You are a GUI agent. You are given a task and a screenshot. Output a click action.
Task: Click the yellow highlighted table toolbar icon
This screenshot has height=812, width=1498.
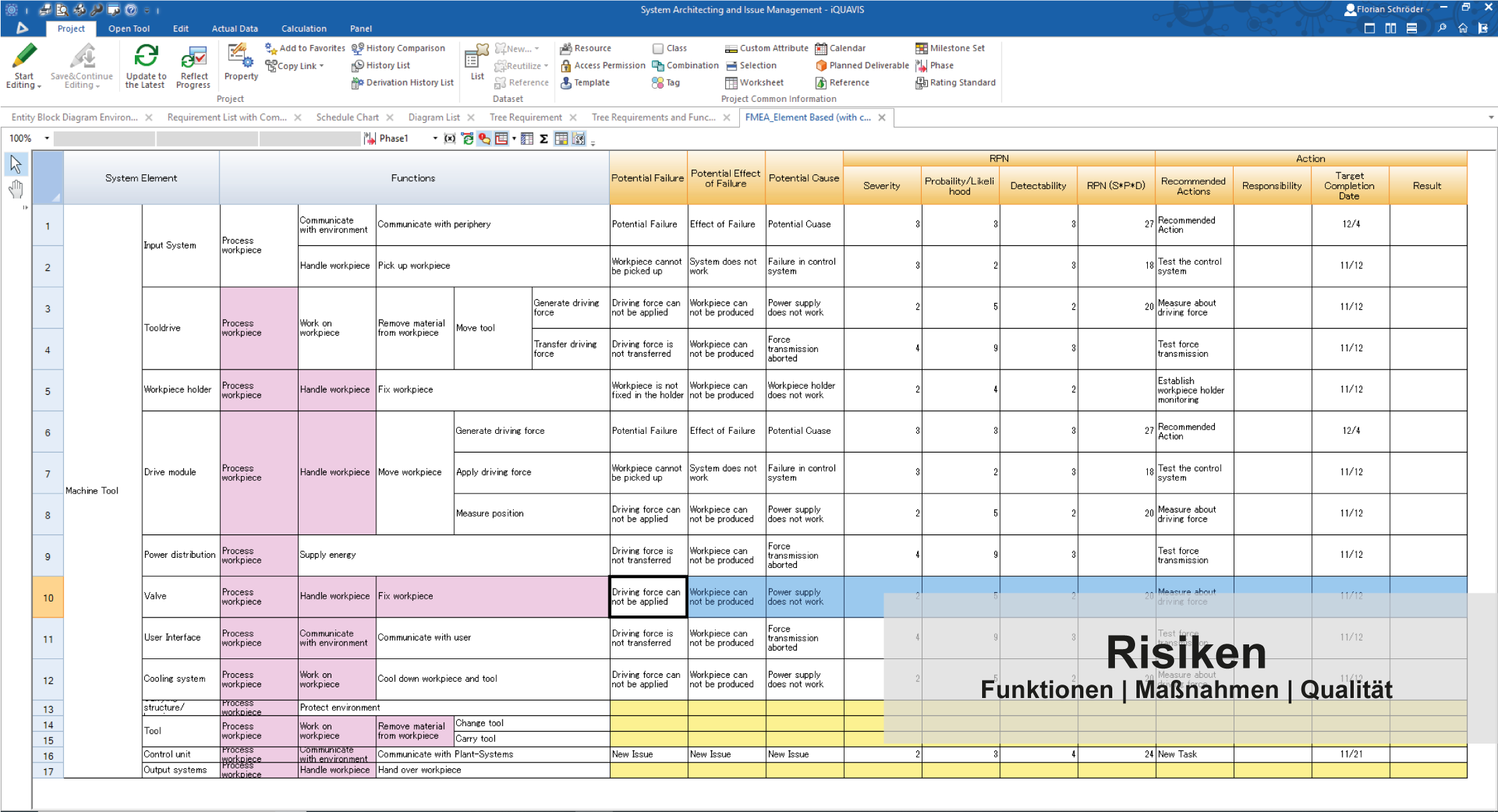click(561, 139)
